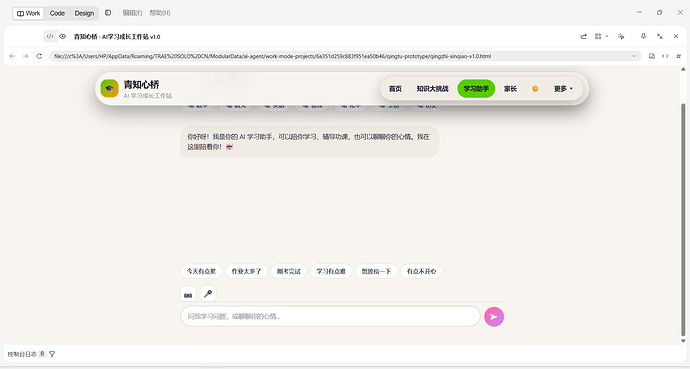Focus the chat question input field

(x=330, y=316)
